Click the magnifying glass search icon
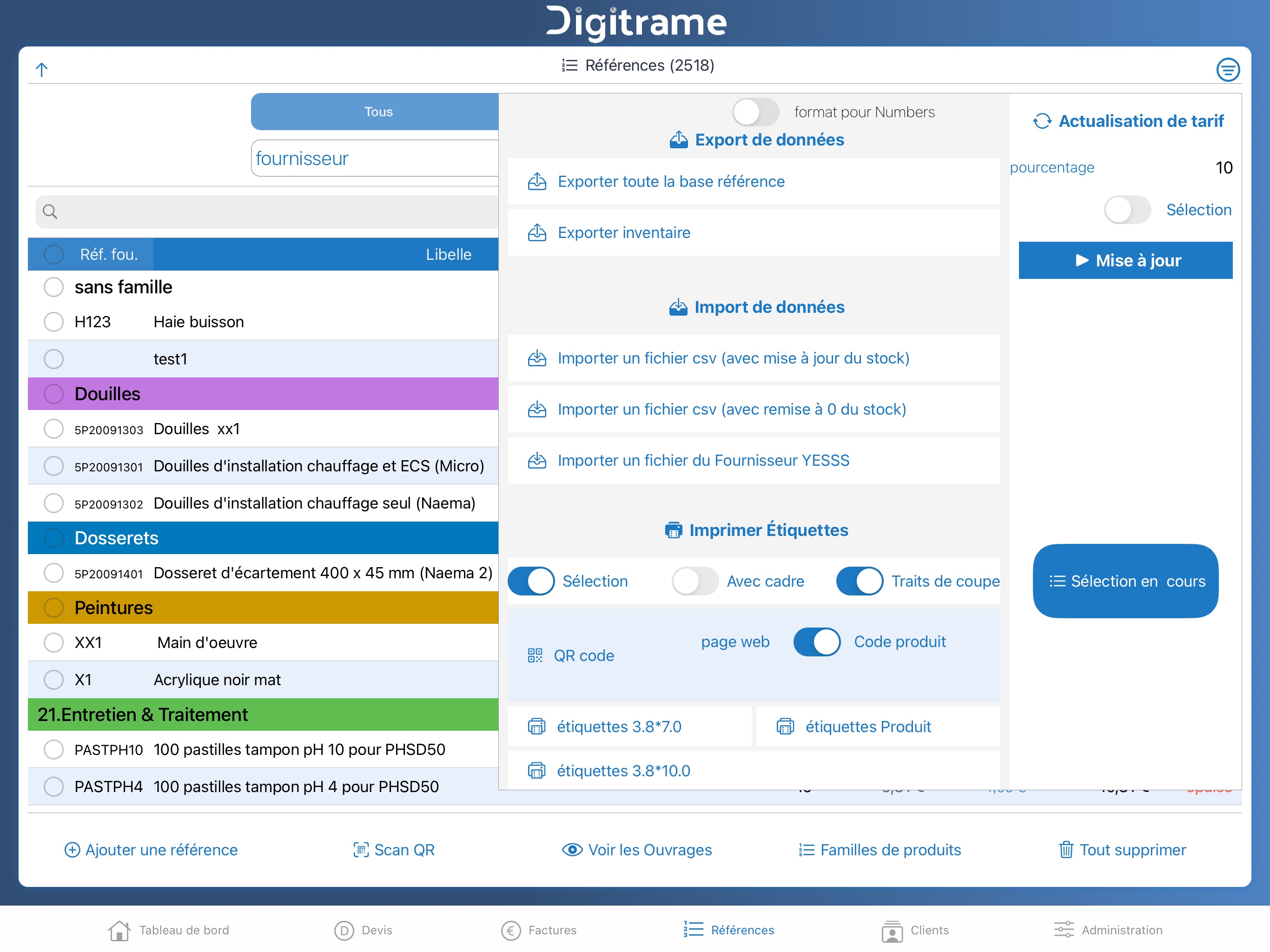Viewport: 1270px width, 952px height. tap(50, 212)
